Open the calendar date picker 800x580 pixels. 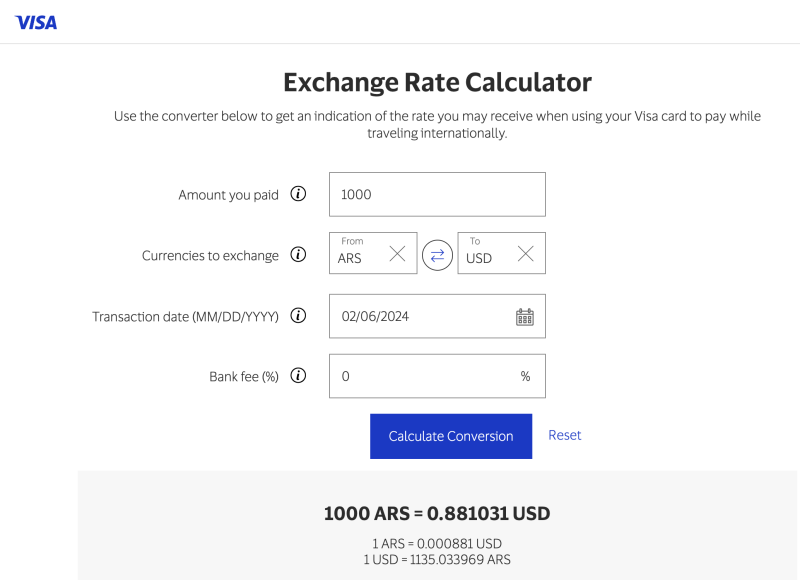tap(525, 317)
